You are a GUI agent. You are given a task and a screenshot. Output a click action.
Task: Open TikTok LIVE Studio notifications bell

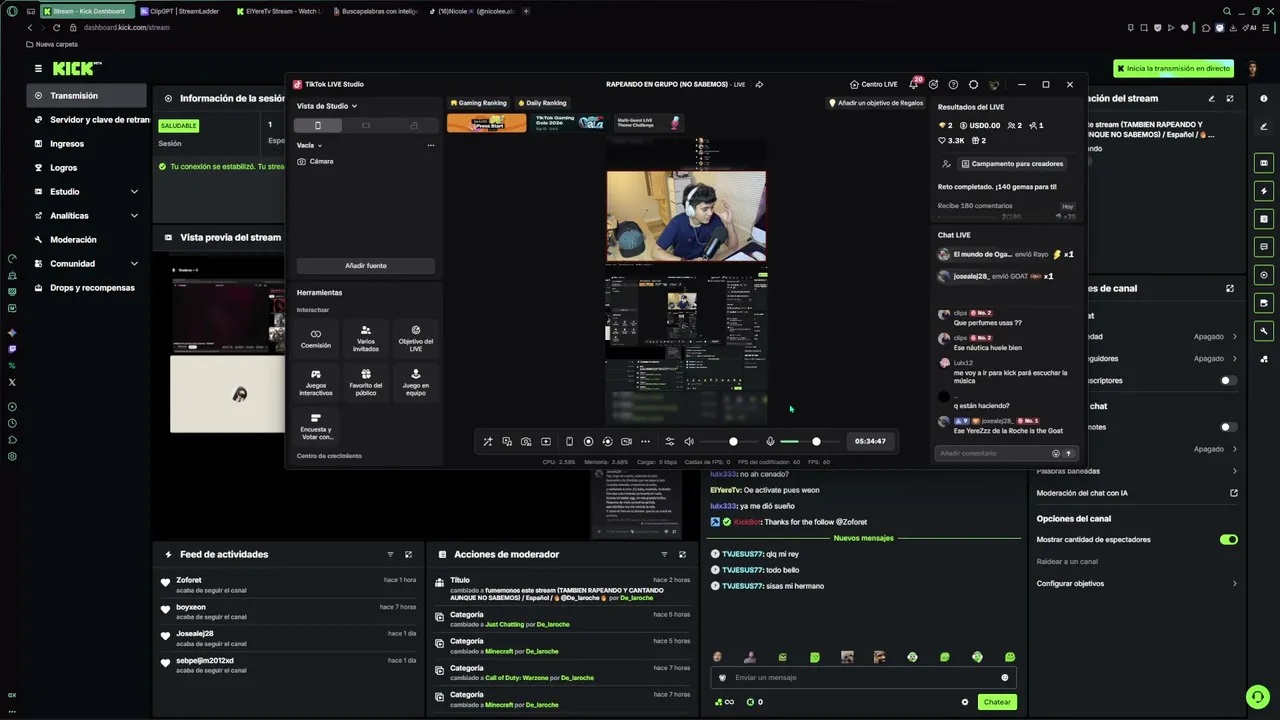[x=913, y=84]
